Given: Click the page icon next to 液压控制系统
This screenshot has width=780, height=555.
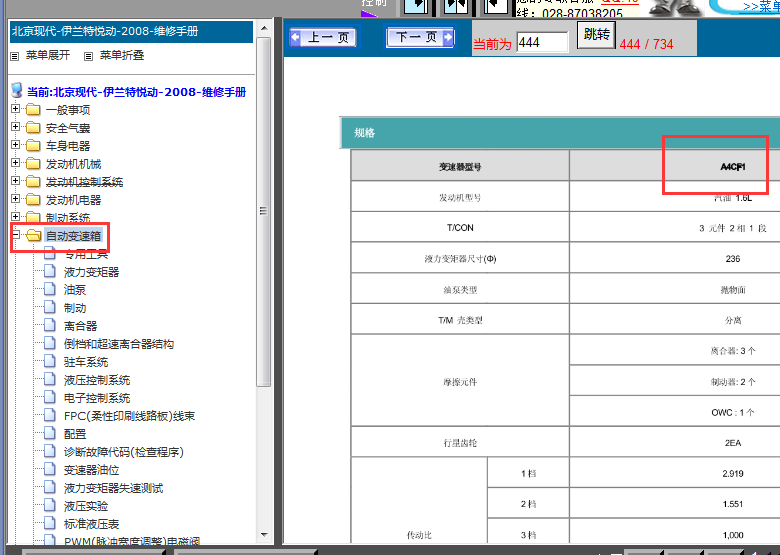Looking at the screenshot, I should click(x=50, y=379).
